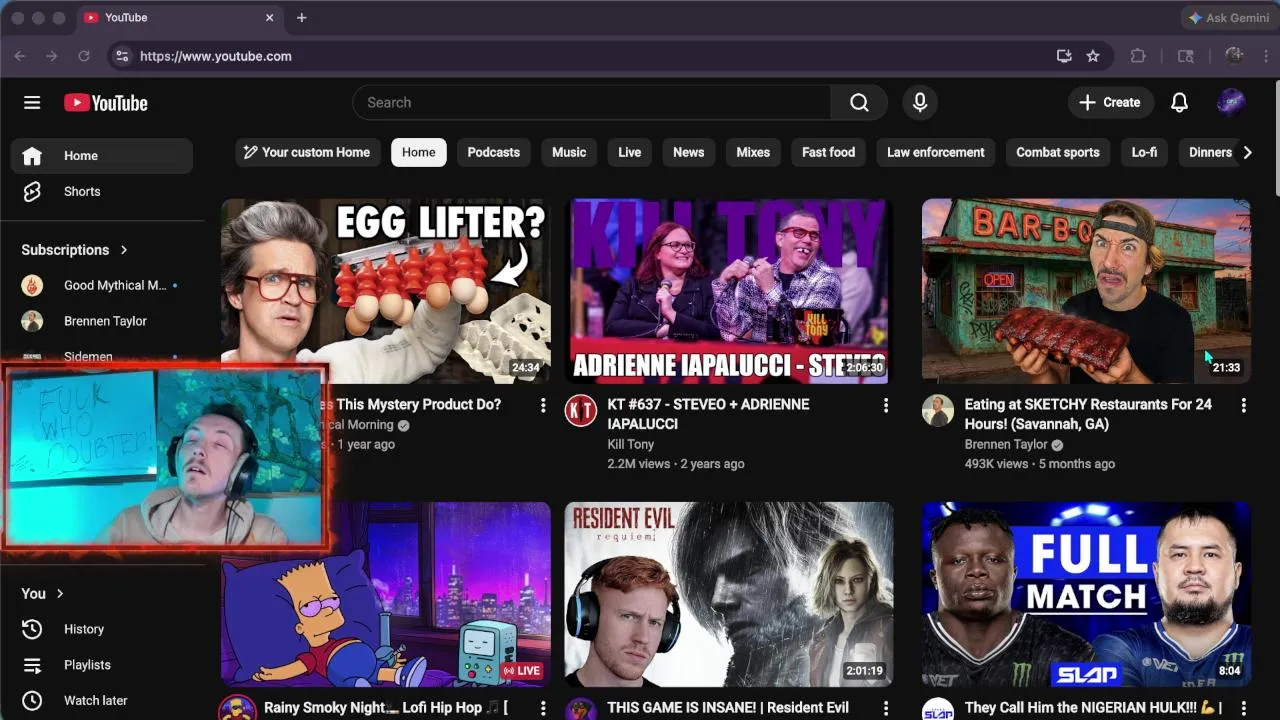Open Brennen Taylor subscription

click(x=102, y=321)
